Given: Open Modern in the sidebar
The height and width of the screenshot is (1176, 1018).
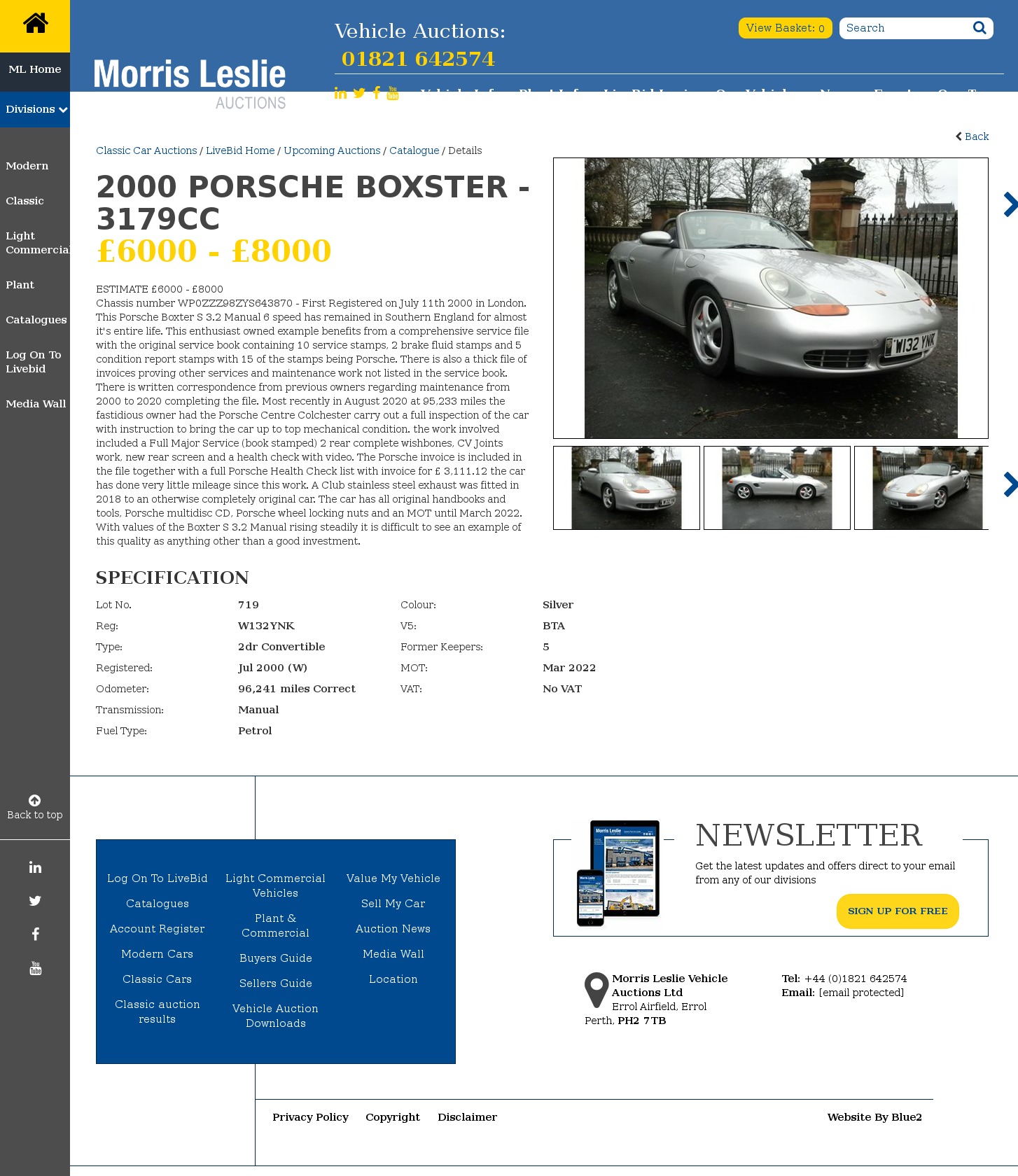Looking at the screenshot, I should (x=27, y=166).
